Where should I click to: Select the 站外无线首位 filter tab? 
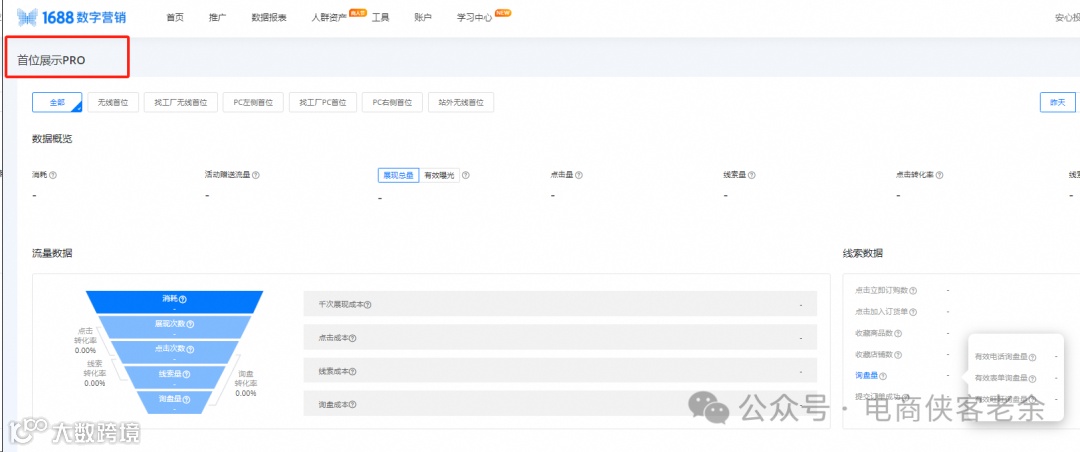coord(461,103)
